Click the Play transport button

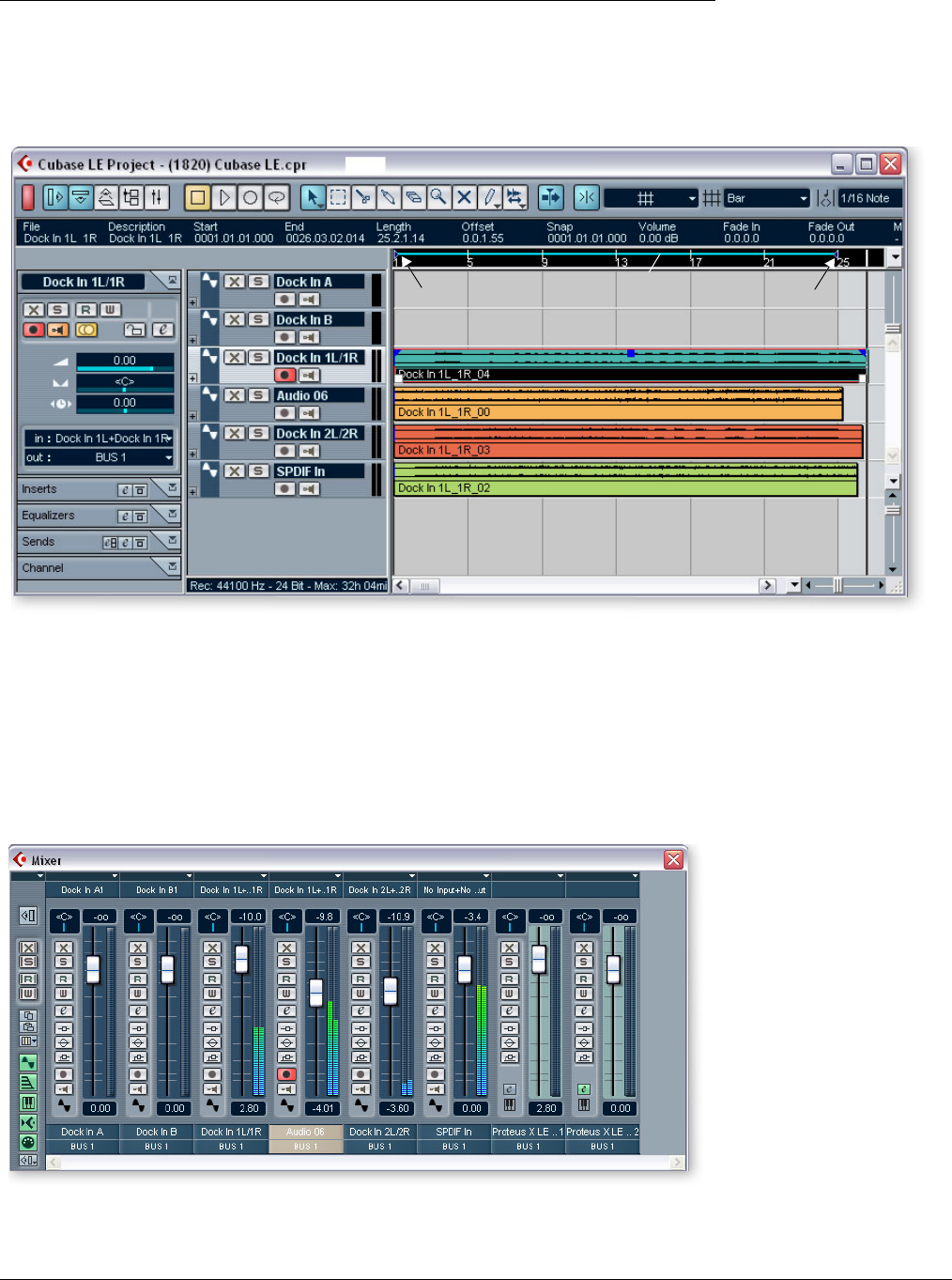coord(223,197)
